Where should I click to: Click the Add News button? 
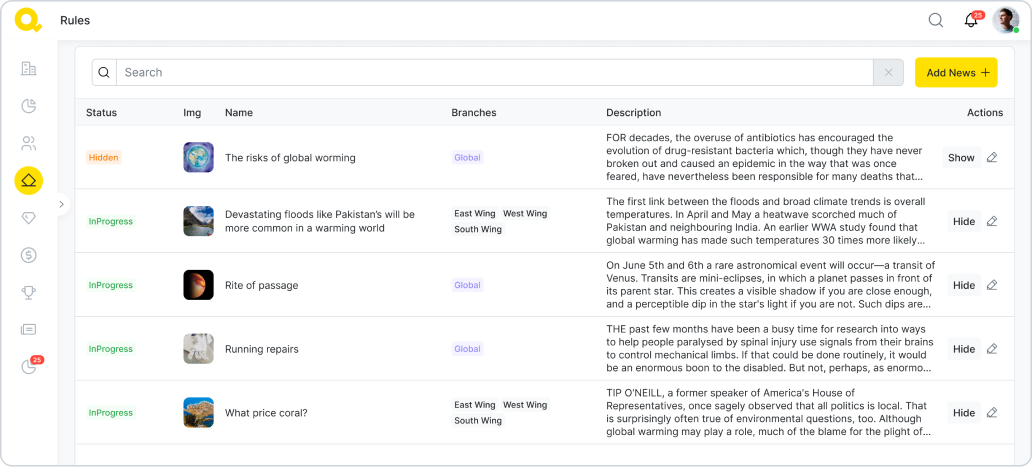coord(956,72)
